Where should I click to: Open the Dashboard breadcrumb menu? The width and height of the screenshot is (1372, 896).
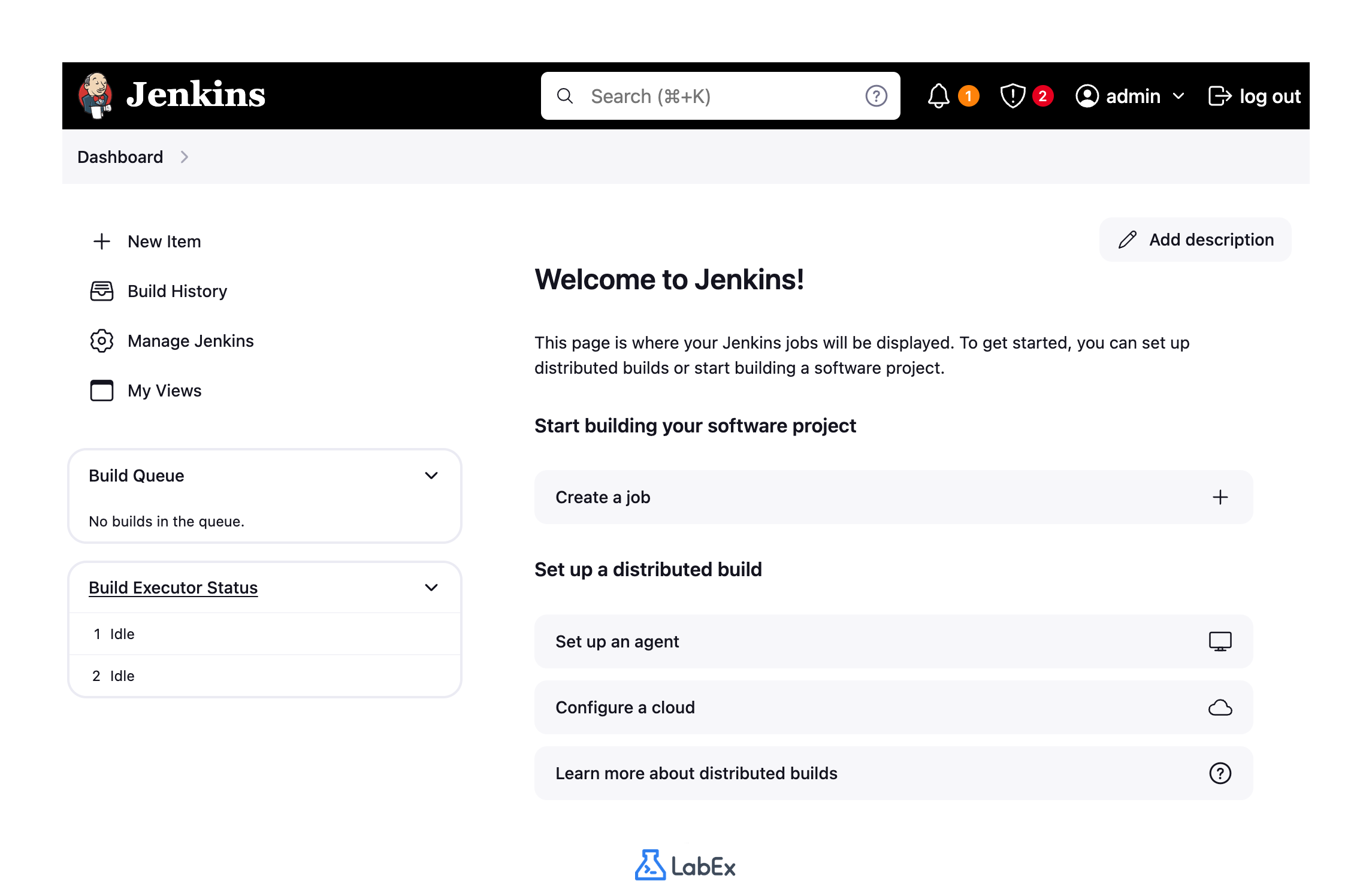tap(185, 157)
